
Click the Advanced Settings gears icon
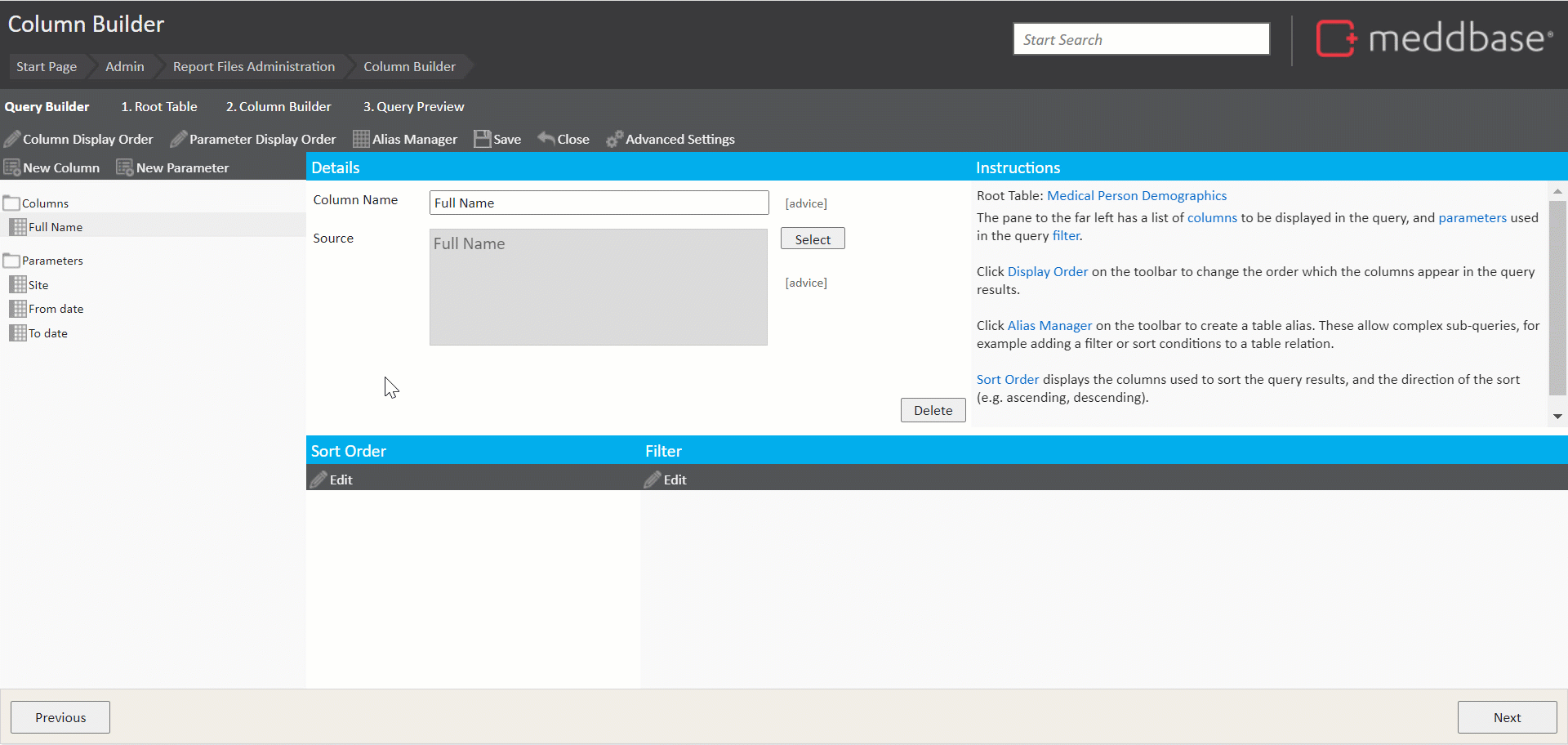coord(615,139)
